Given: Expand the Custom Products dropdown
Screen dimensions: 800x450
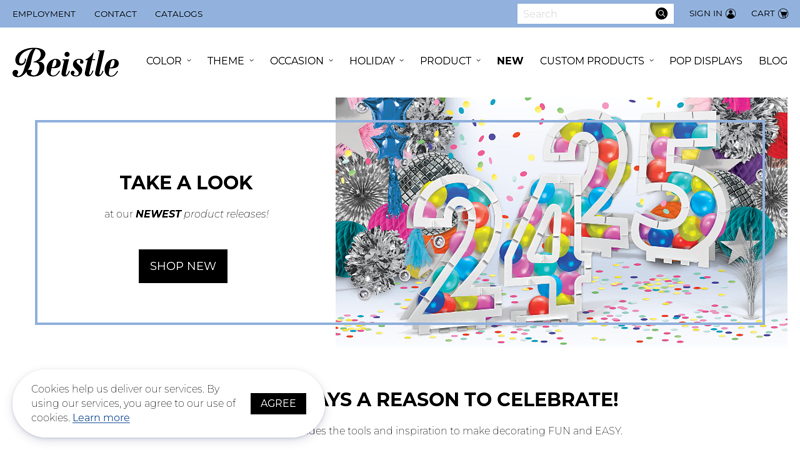Looking at the screenshot, I should coord(596,61).
